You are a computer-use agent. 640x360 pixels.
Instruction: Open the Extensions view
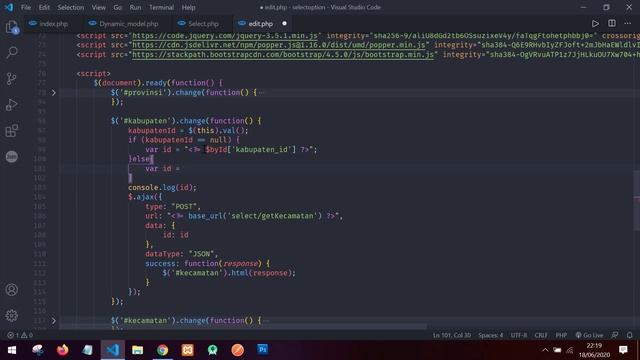click(12, 131)
